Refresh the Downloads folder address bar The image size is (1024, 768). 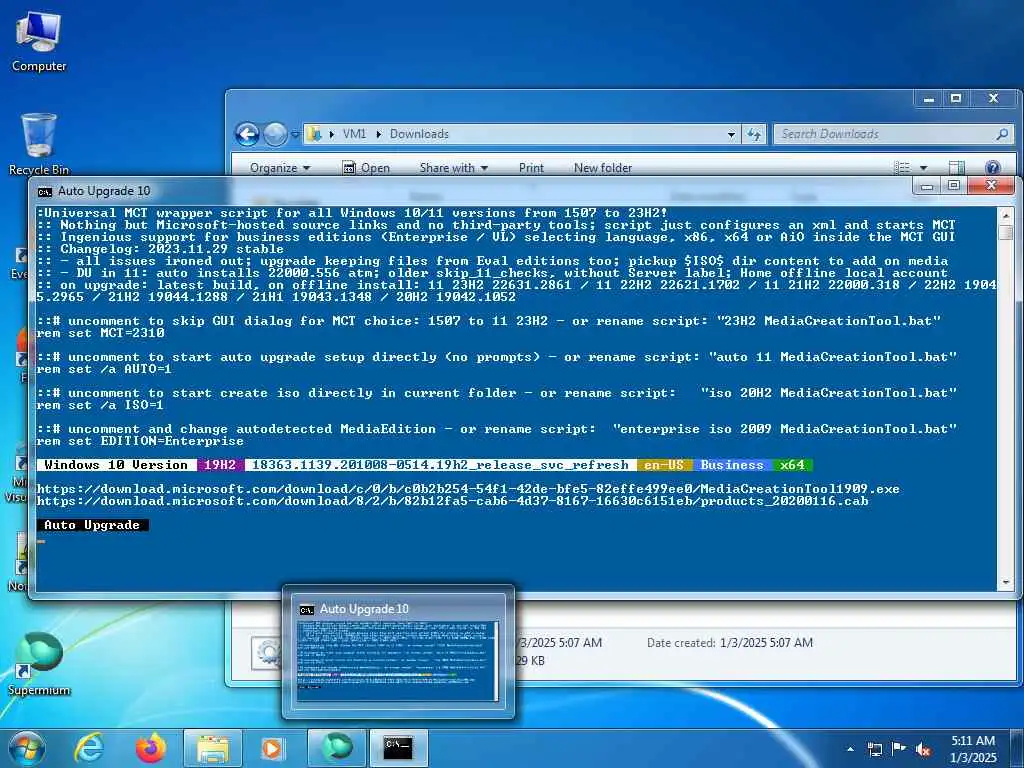tap(754, 135)
